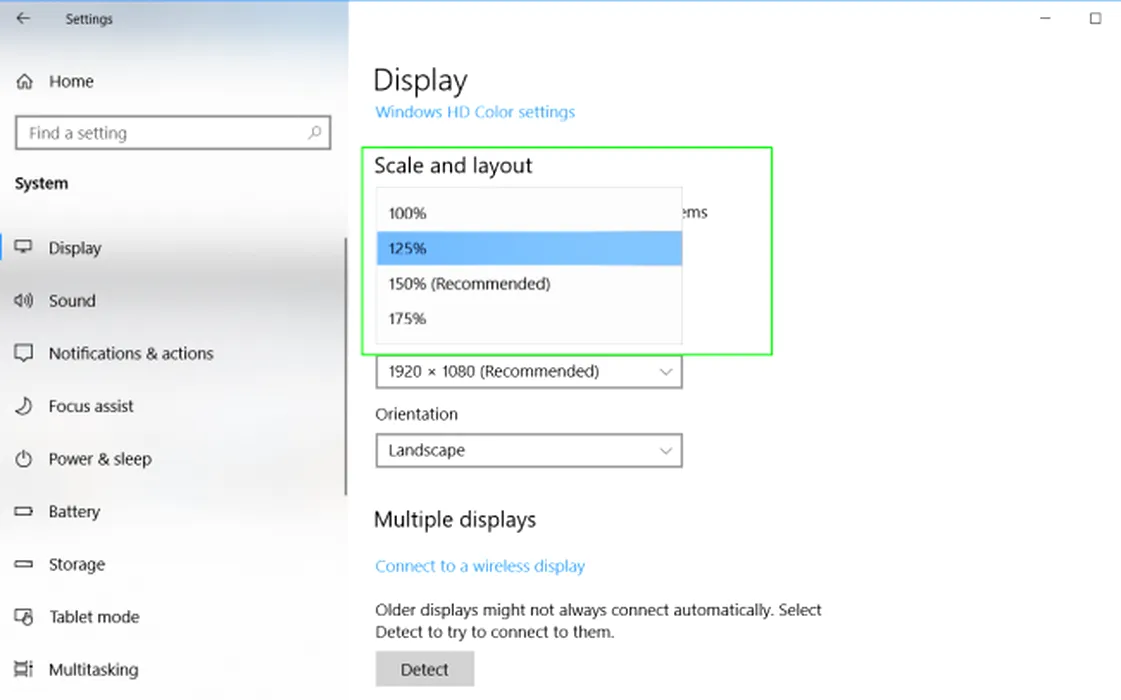The image size is (1121, 700).
Task: Click the Display monitor icon in sidebar
Action: click(x=24, y=247)
